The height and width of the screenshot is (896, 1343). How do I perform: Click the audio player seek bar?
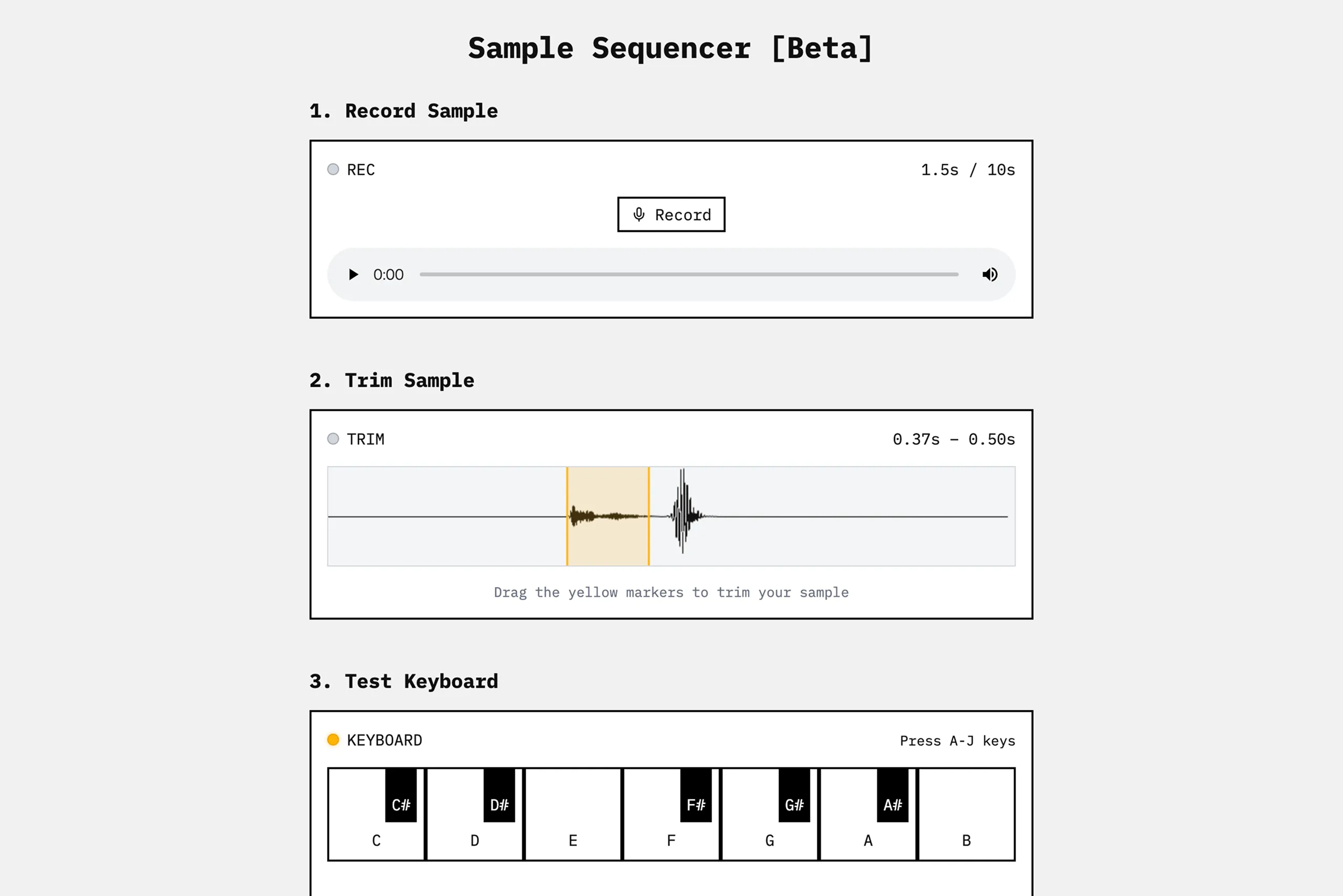[689, 275]
